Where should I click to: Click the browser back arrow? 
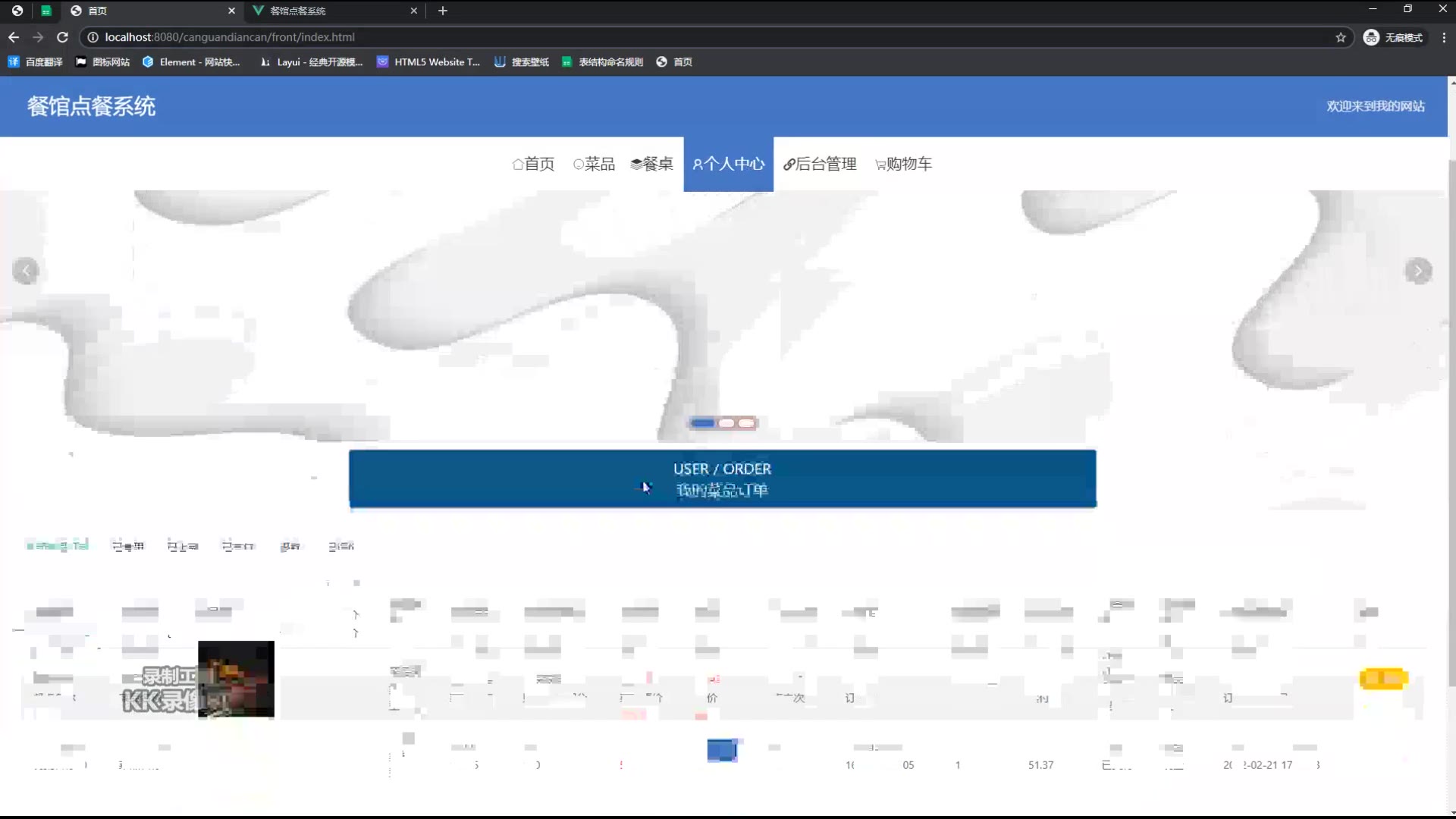(x=14, y=37)
